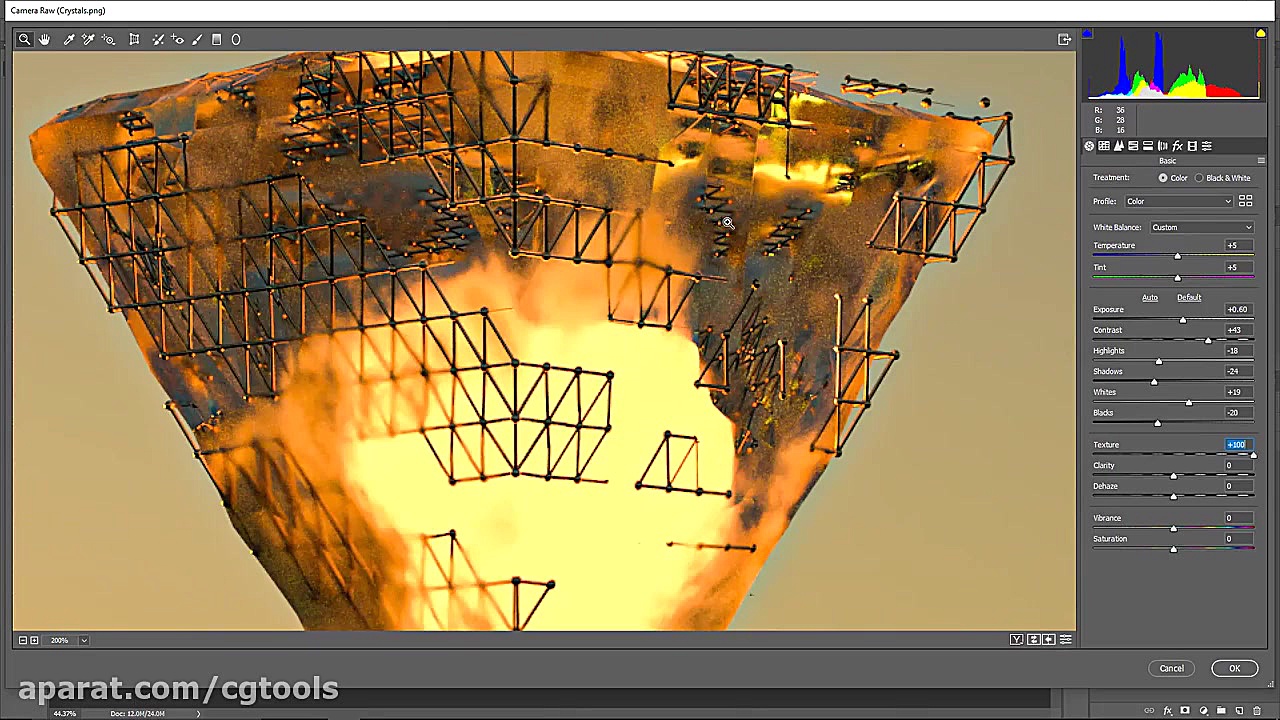This screenshot has width=1280, height=720.
Task: Open the Basic panel flyout menu
Action: coord(1261,161)
